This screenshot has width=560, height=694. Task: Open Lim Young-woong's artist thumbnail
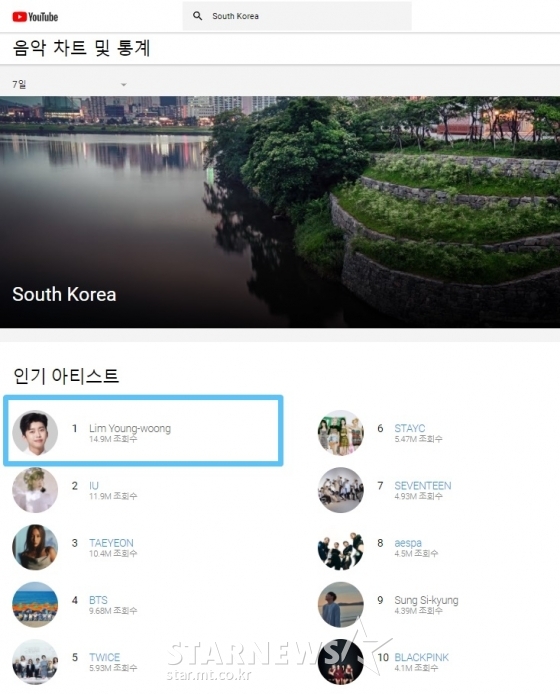(35, 433)
